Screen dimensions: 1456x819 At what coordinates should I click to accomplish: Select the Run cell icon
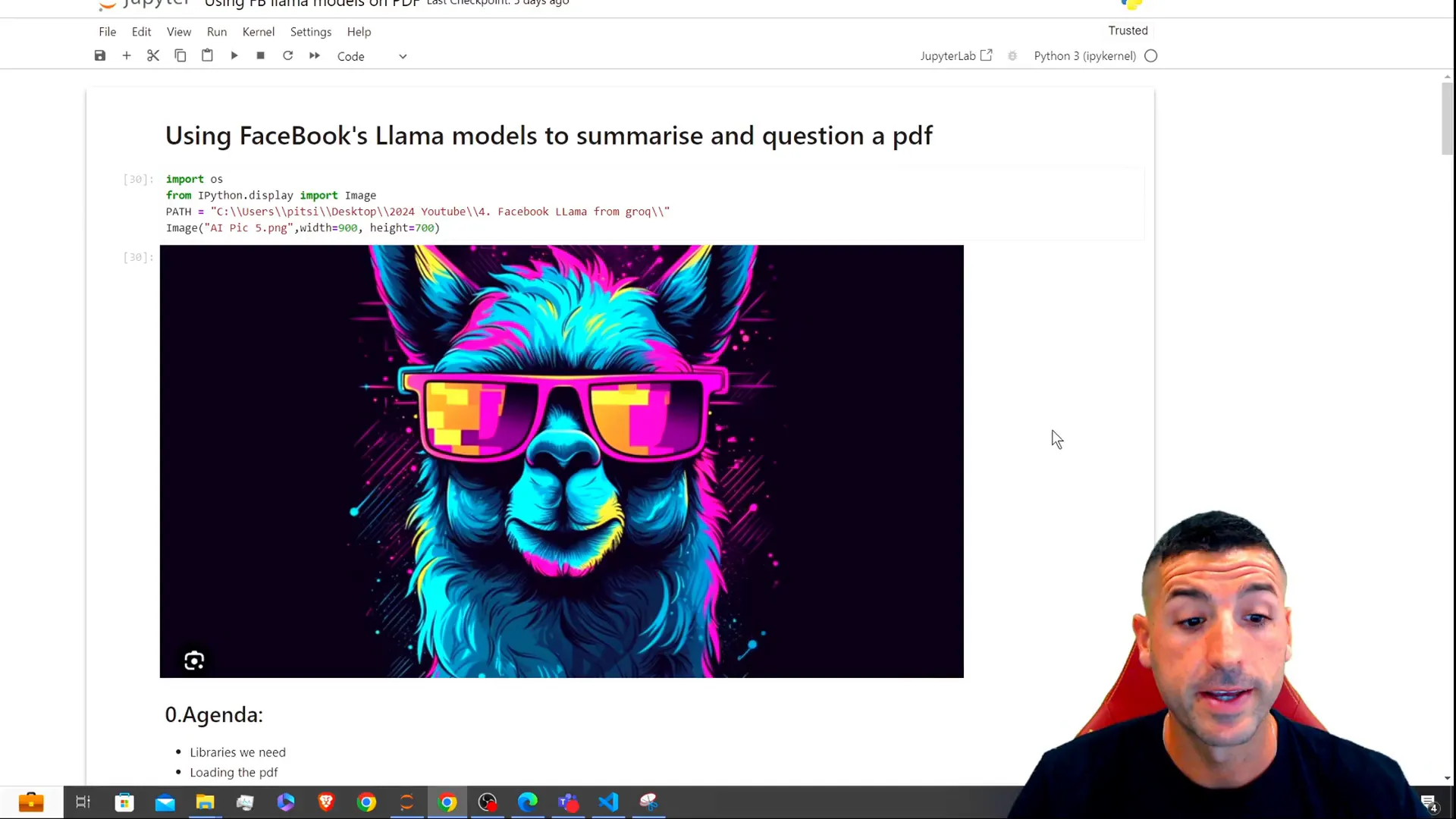click(234, 56)
